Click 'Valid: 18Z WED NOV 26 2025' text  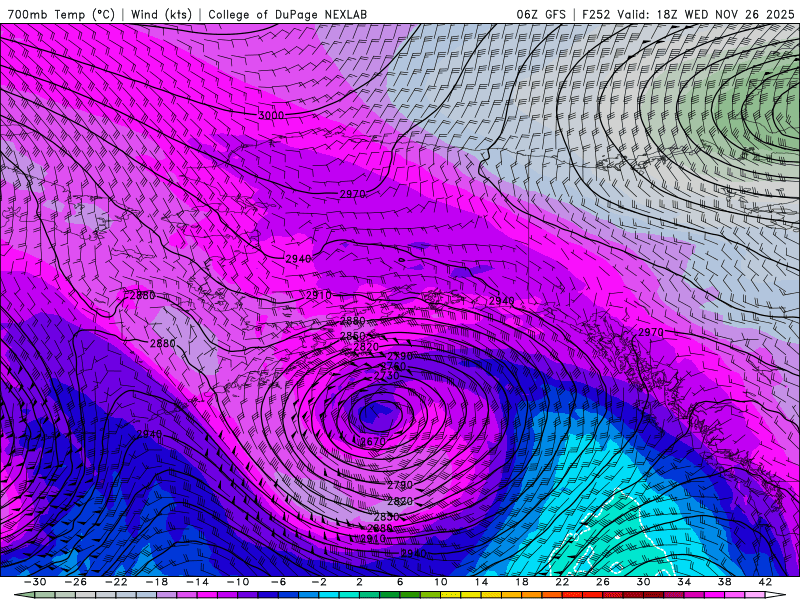[x=706, y=14]
